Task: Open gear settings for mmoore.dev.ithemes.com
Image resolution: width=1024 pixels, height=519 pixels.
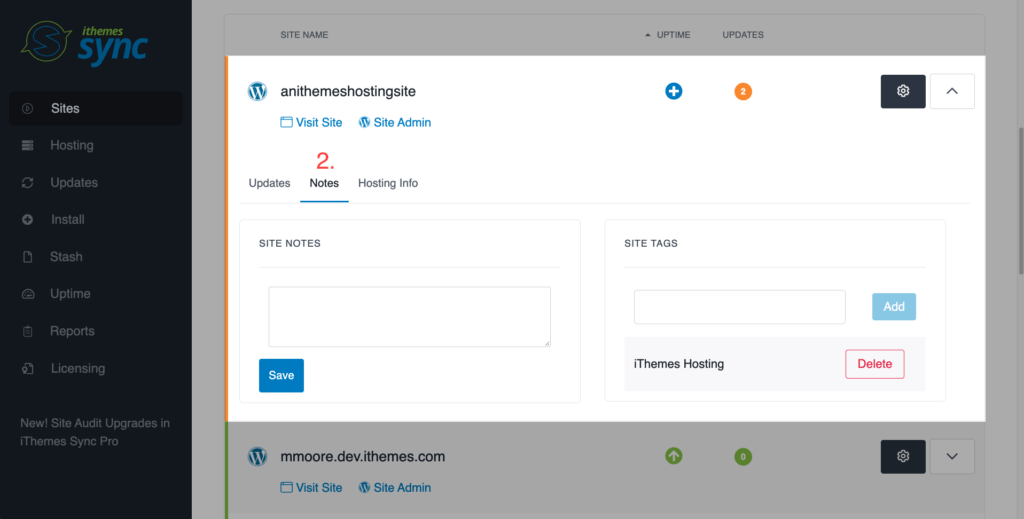Action: [x=903, y=456]
